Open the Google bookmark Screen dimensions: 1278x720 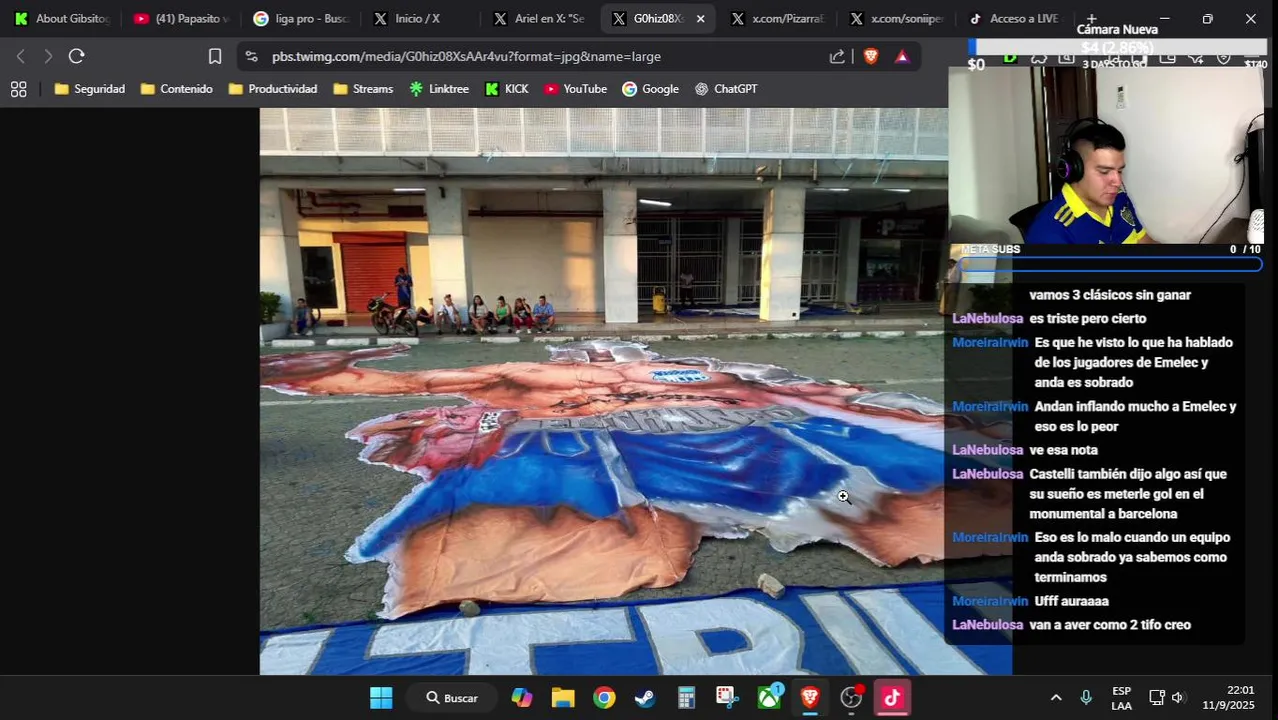[x=651, y=89]
